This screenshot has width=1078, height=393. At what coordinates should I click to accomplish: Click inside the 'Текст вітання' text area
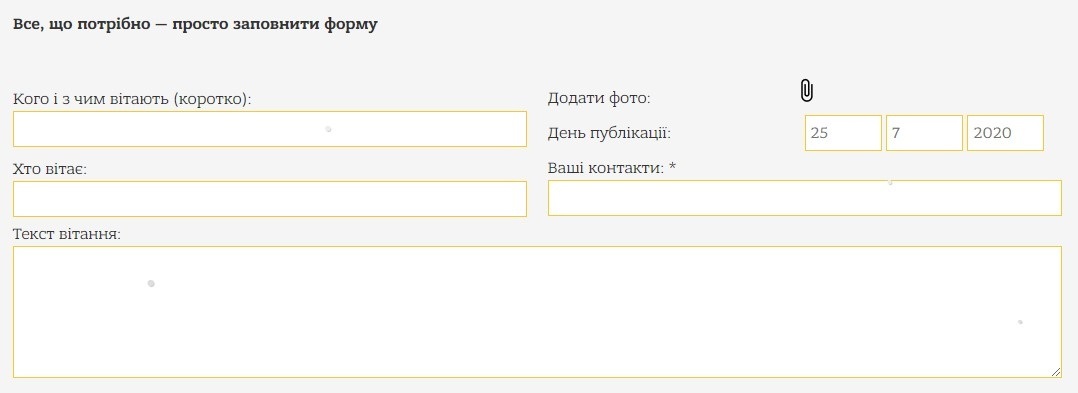[537, 312]
